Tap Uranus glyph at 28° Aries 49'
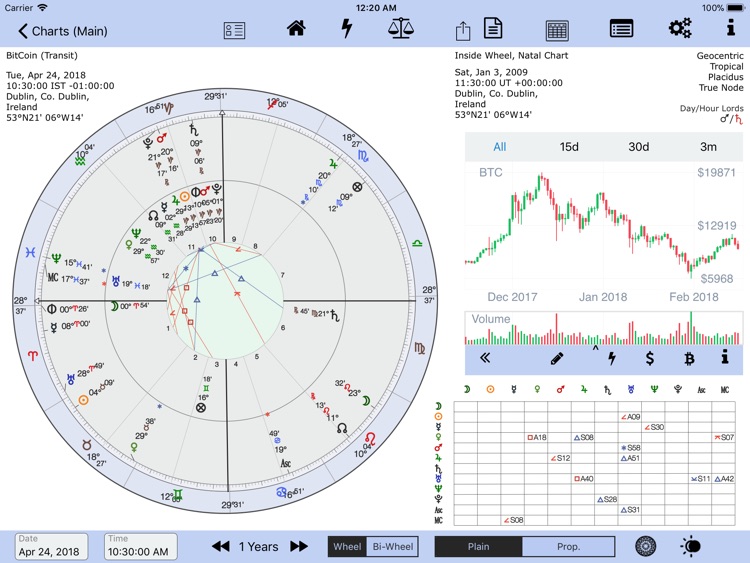This screenshot has width=750, height=563. [x=71, y=379]
